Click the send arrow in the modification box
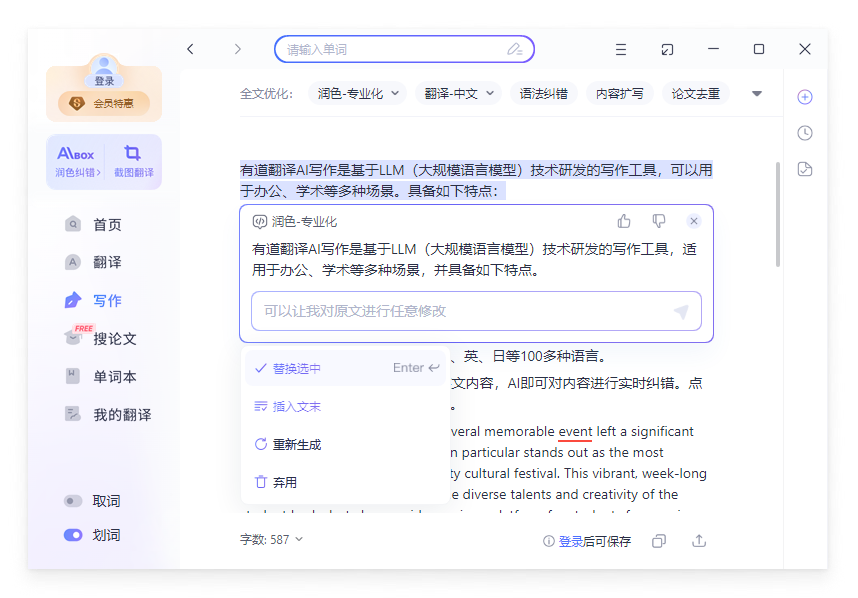The image size is (858, 598). [681, 312]
